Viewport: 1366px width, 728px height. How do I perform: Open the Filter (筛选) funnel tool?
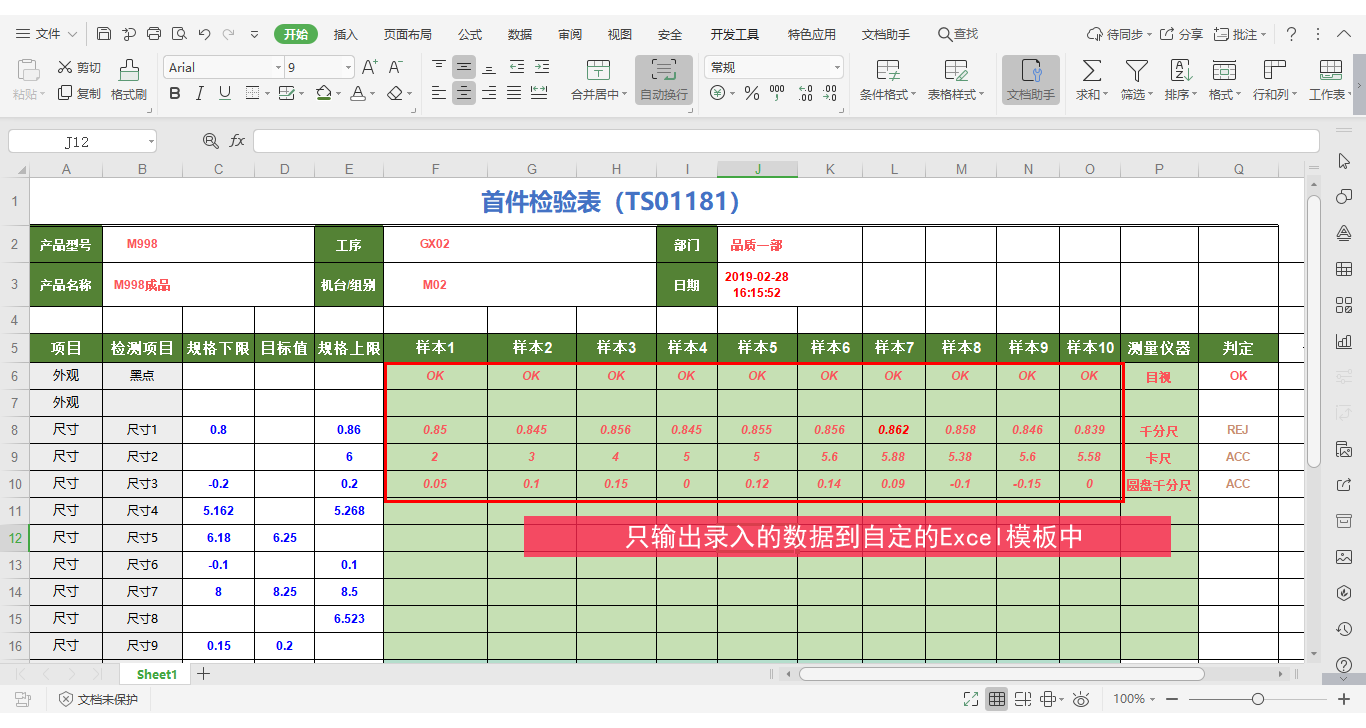pyautogui.click(x=1136, y=71)
